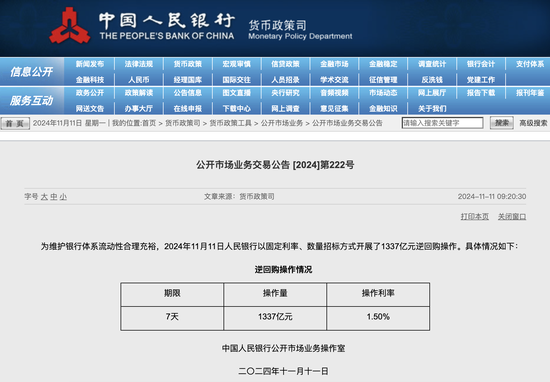The width and height of the screenshot is (550, 382).
Task: Open 公告信息 in the service menu
Action: (188, 93)
